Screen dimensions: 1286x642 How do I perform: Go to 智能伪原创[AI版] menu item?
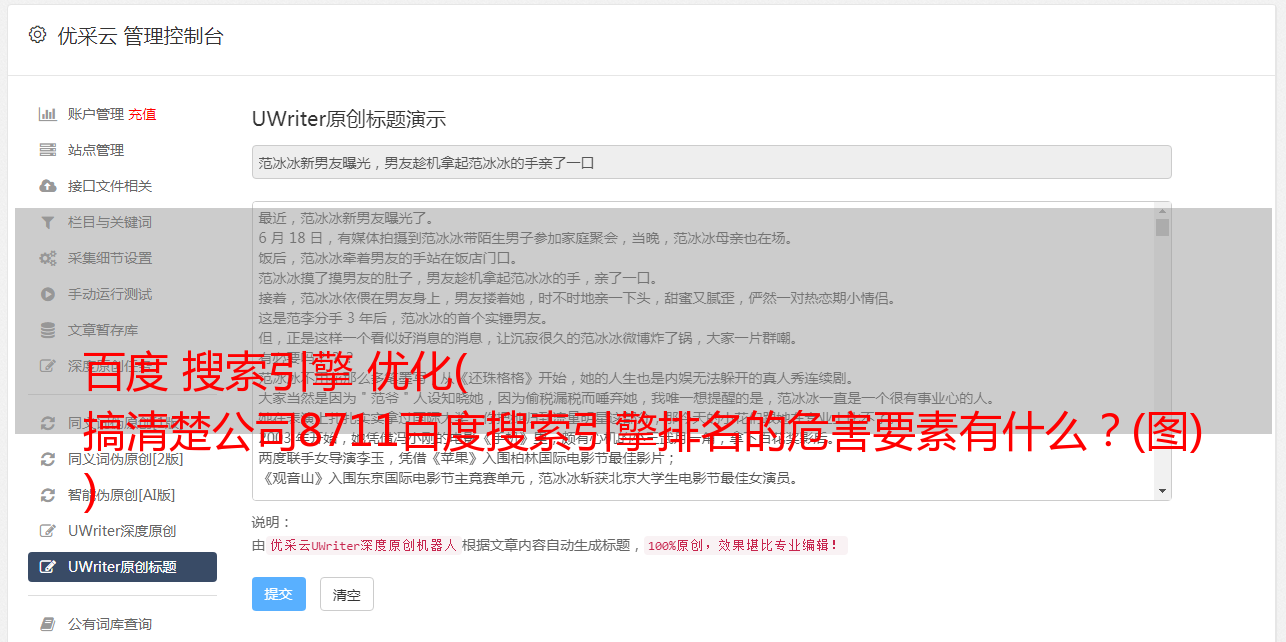click(x=122, y=495)
